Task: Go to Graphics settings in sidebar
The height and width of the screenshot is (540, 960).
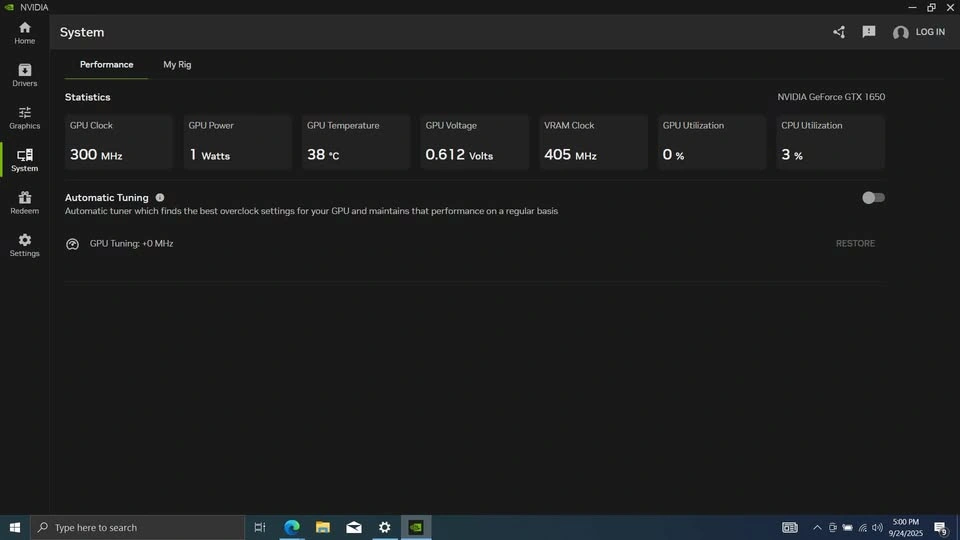Action: point(24,117)
